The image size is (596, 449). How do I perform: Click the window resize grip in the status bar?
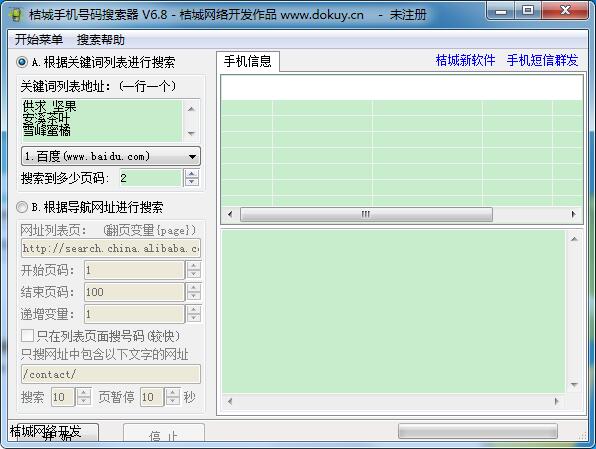582,436
